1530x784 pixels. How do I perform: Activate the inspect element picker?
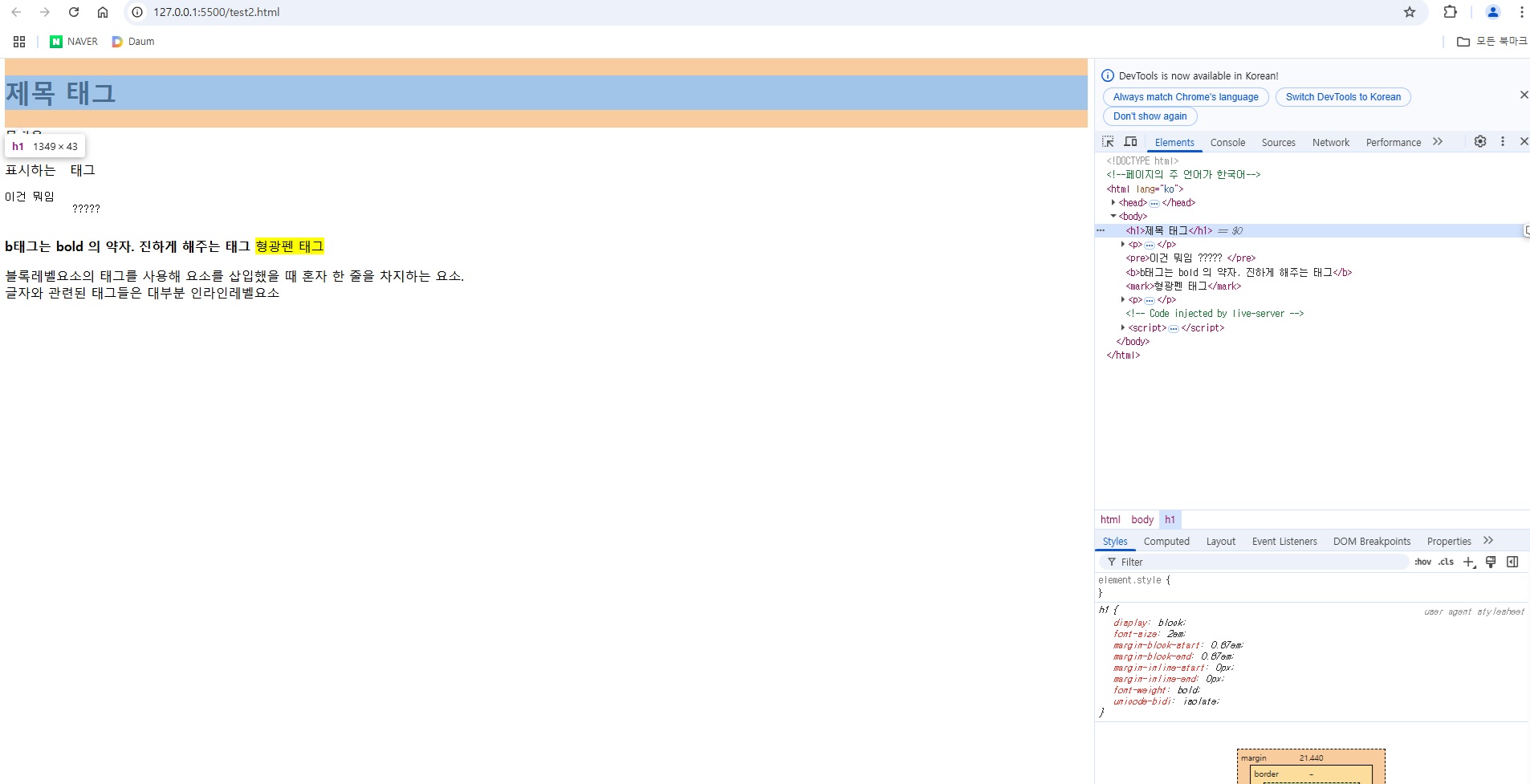coord(1108,142)
